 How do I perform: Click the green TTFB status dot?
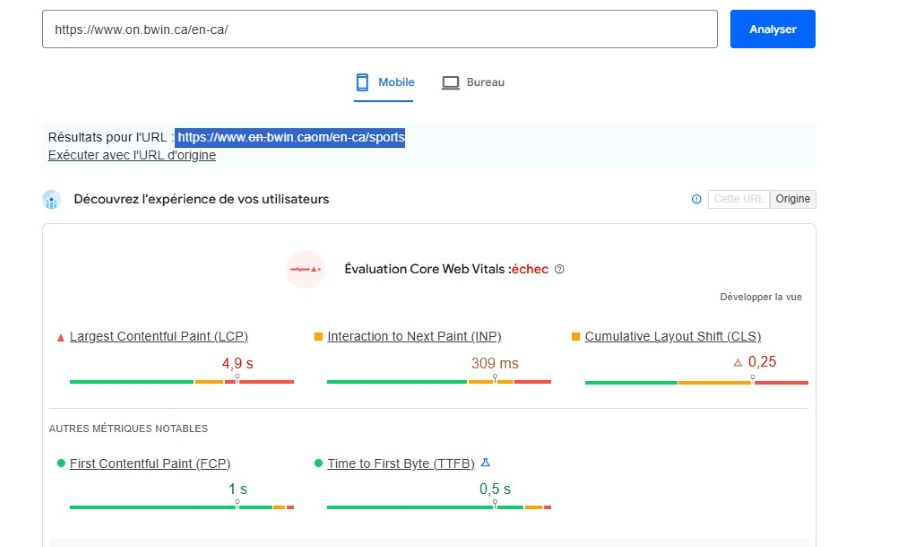(x=319, y=463)
